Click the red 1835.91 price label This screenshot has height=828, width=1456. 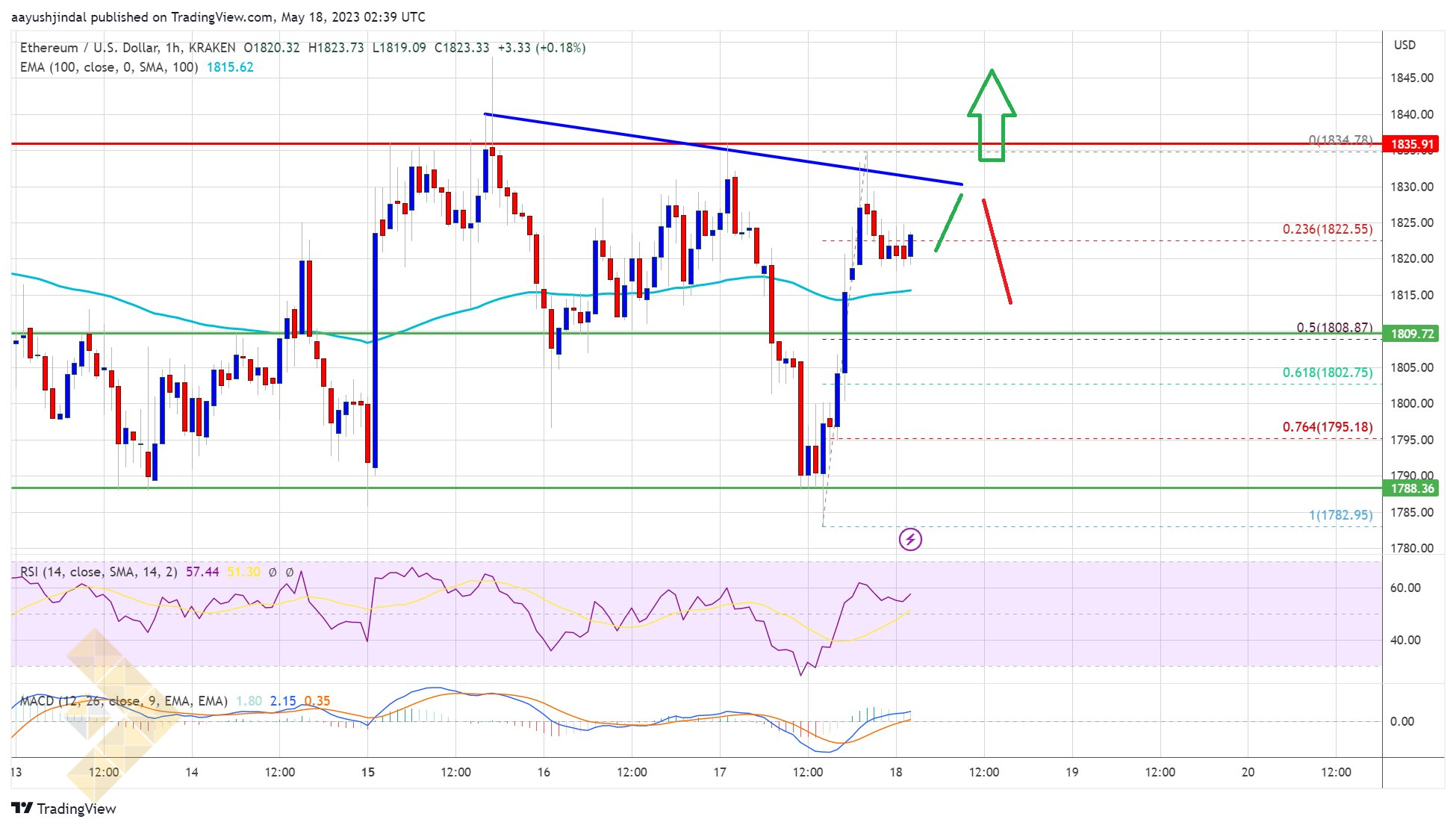[x=1412, y=144]
